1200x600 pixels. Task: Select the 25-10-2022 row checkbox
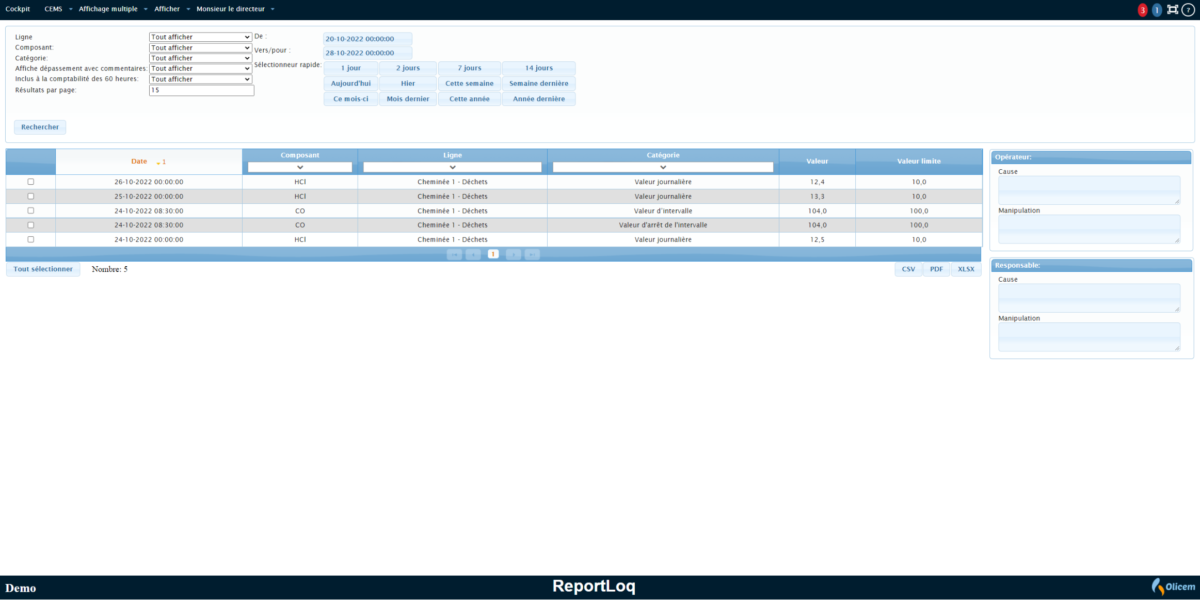31,196
